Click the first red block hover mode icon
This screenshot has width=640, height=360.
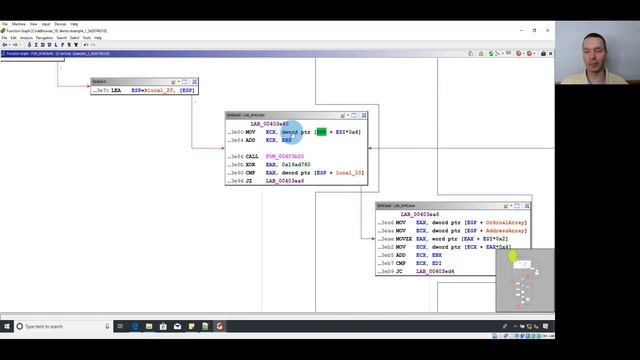pyautogui.click(x=518, y=53)
